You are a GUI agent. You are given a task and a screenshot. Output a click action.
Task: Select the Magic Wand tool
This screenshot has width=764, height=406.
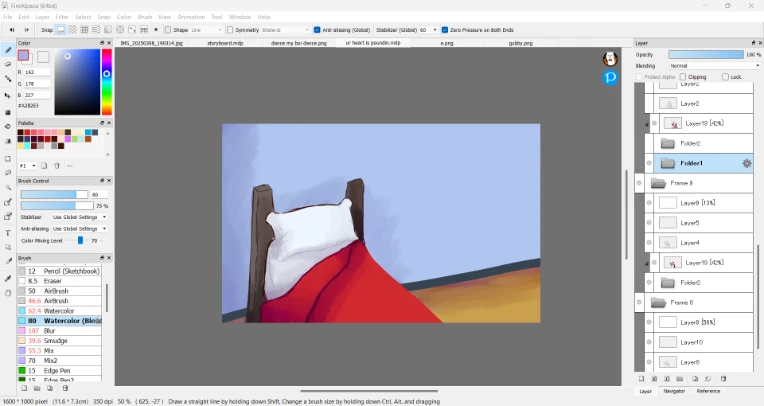click(x=8, y=187)
